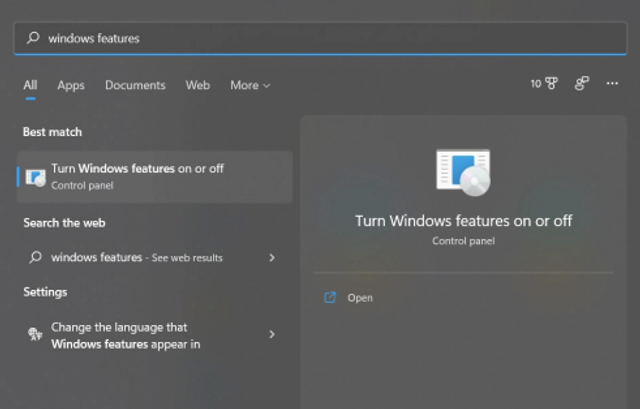Click the rewards points number 10

point(536,84)
